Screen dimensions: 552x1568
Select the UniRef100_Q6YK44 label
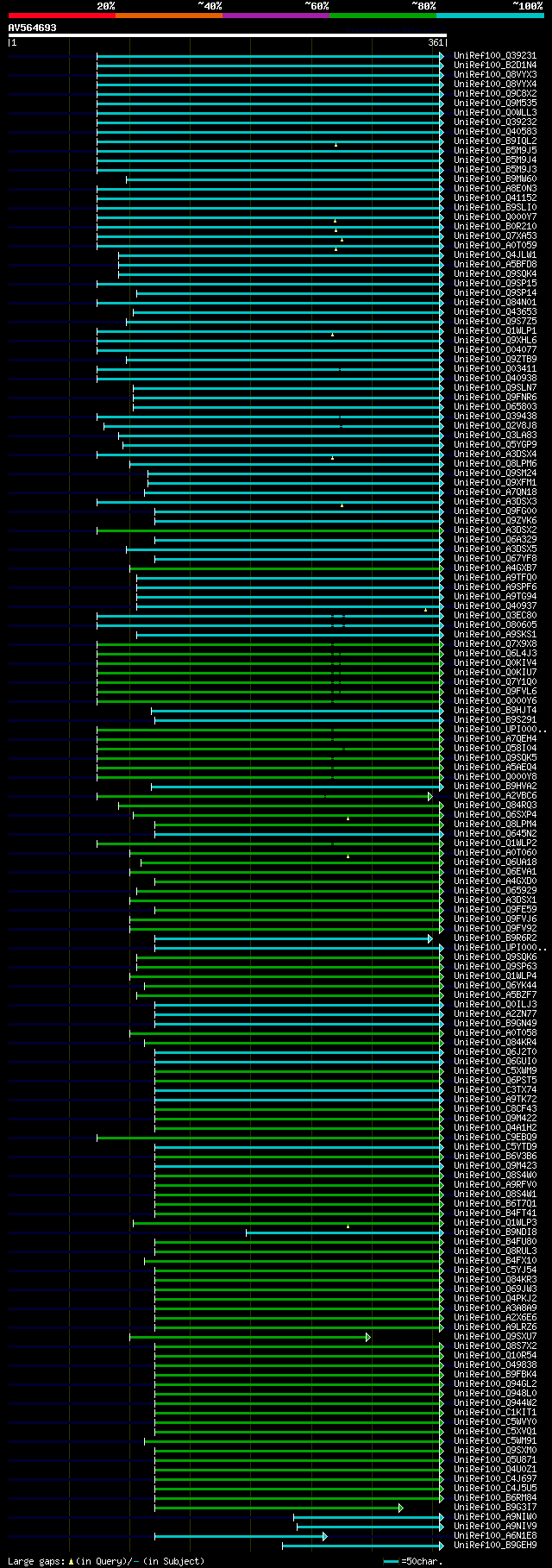click(495, 986)
